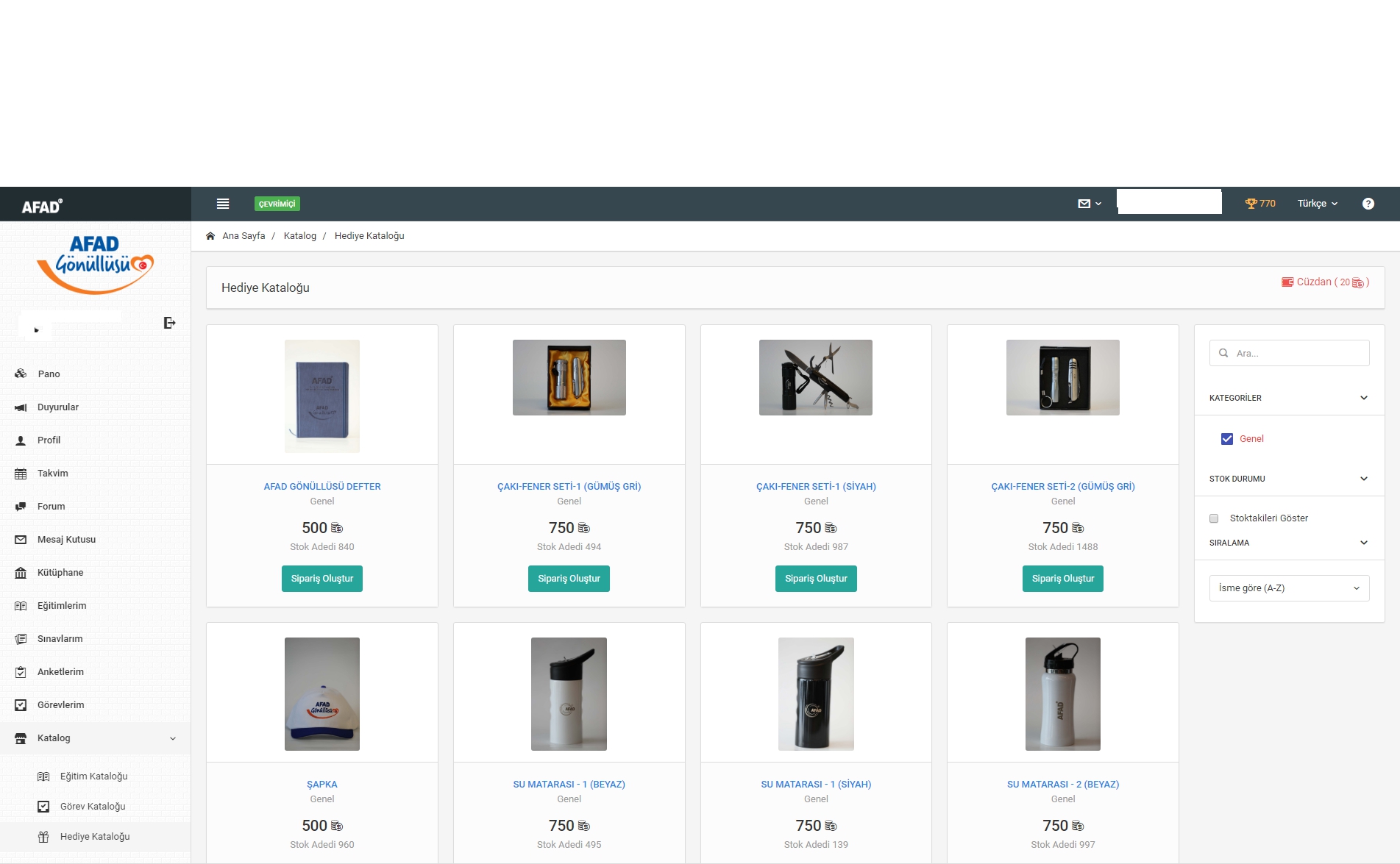The image size is (1400, 864).
Task: Click the Eğitimlerim book icon
Action: pos(21,606)
